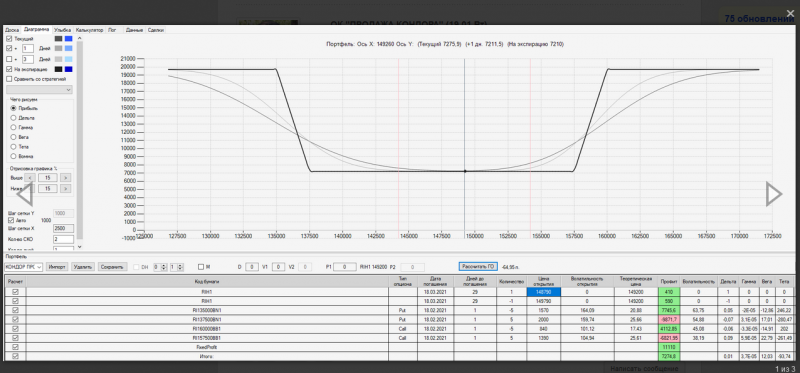
Task: Open the Калькулятор tab
Action: (x=90, y=30)
